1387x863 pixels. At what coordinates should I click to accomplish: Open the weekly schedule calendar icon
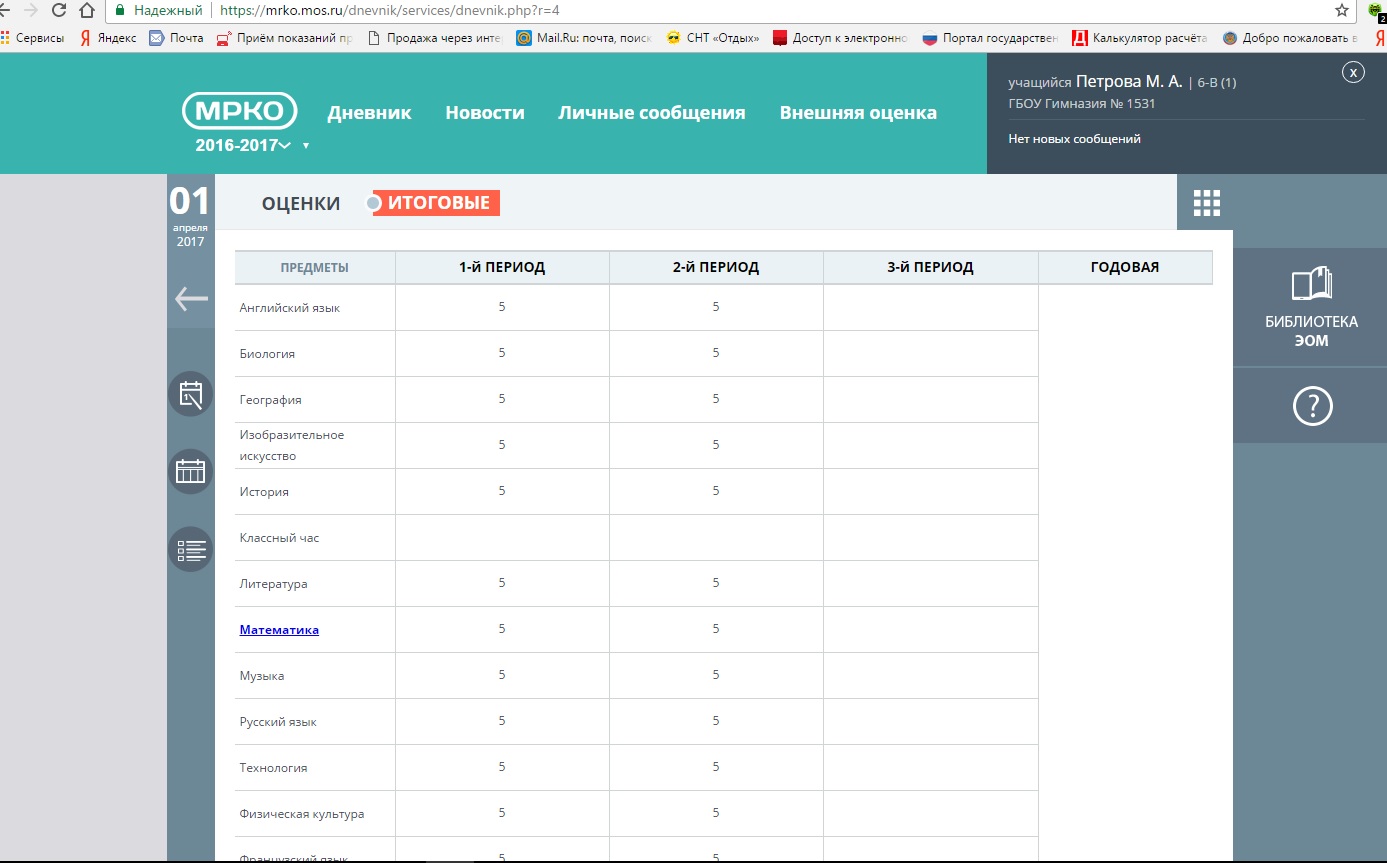coord(190,472)
